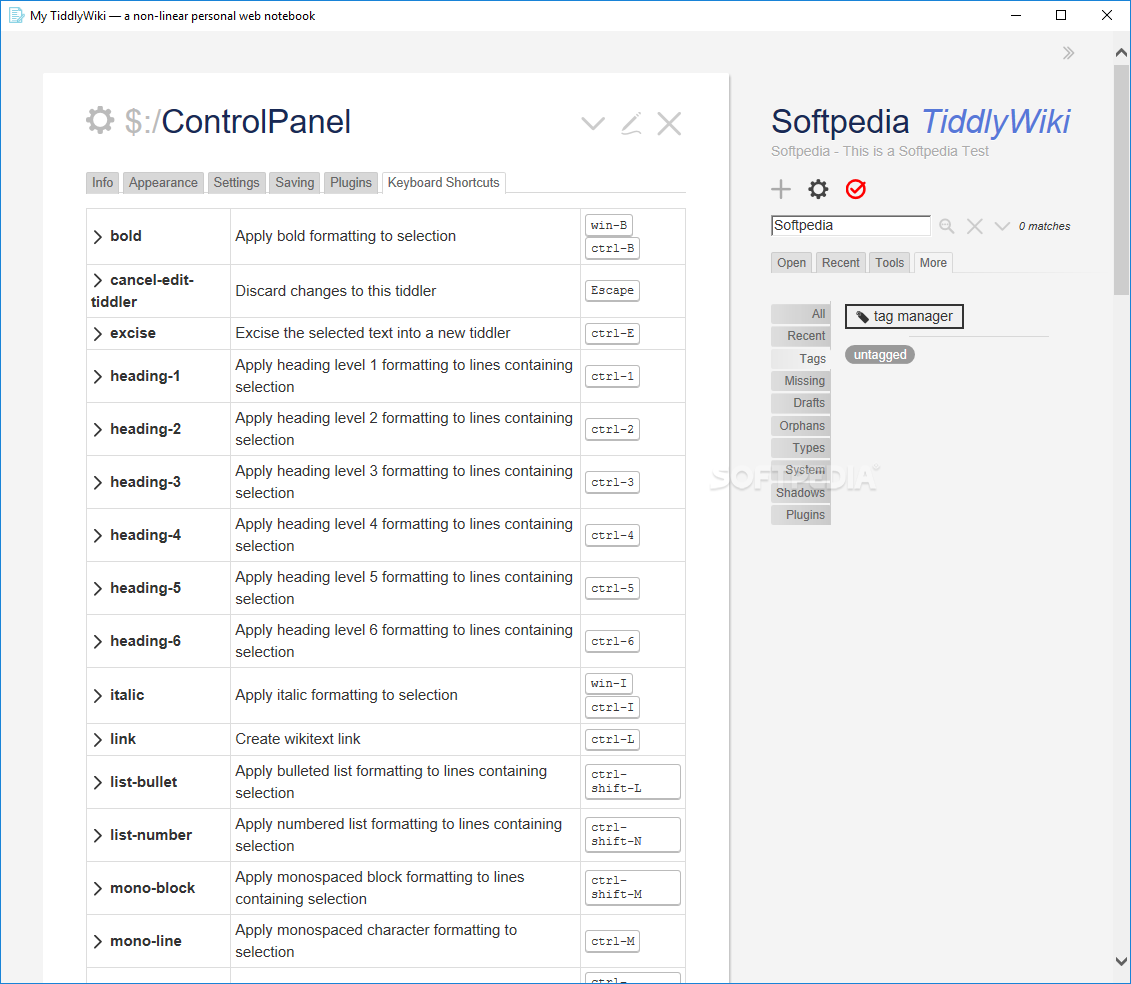Click the ctrl-B shortcut key
The image size is (1131, 984).
pyautogui.click(x=612, y=248)
